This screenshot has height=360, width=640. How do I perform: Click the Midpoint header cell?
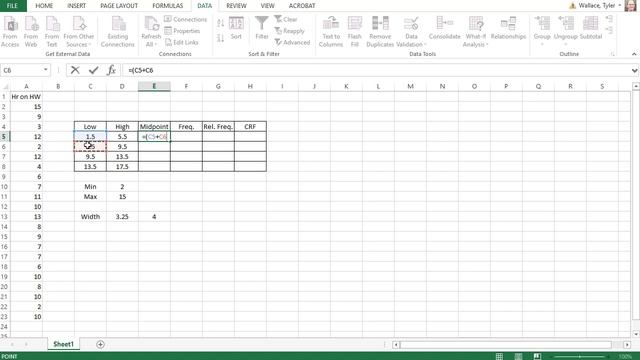click(x=154, y=127)
